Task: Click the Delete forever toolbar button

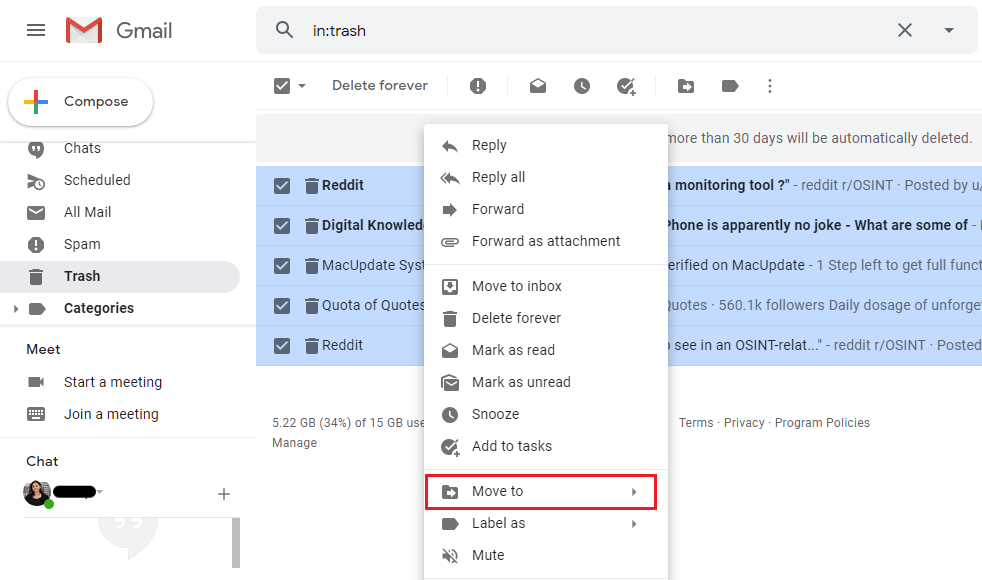Action: click(x=380, y=85)
